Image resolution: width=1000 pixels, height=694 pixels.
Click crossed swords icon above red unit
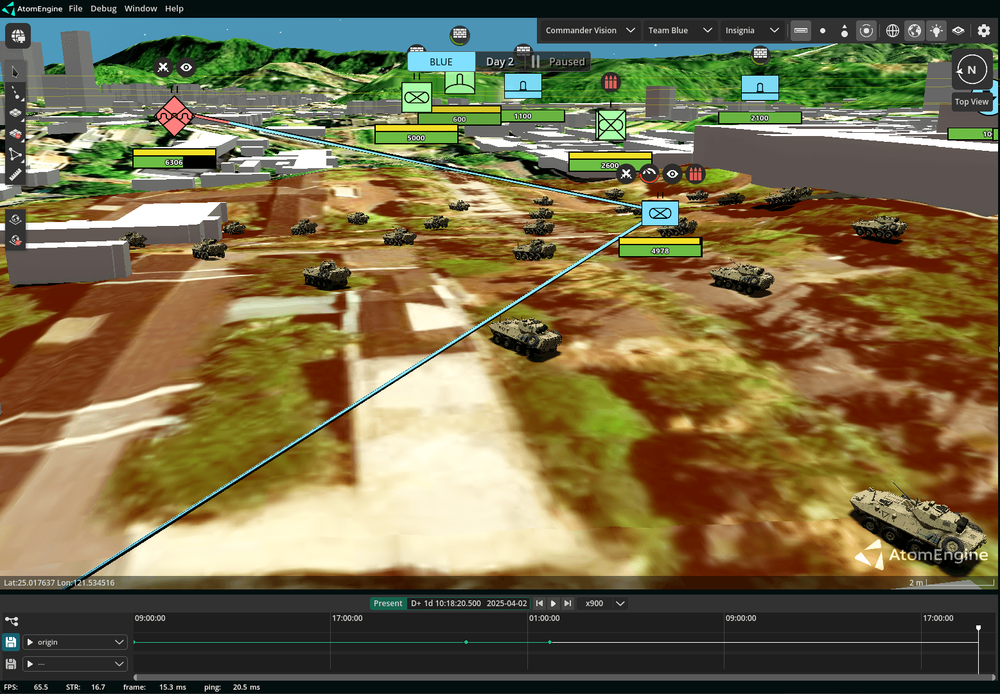coord(164,68)
